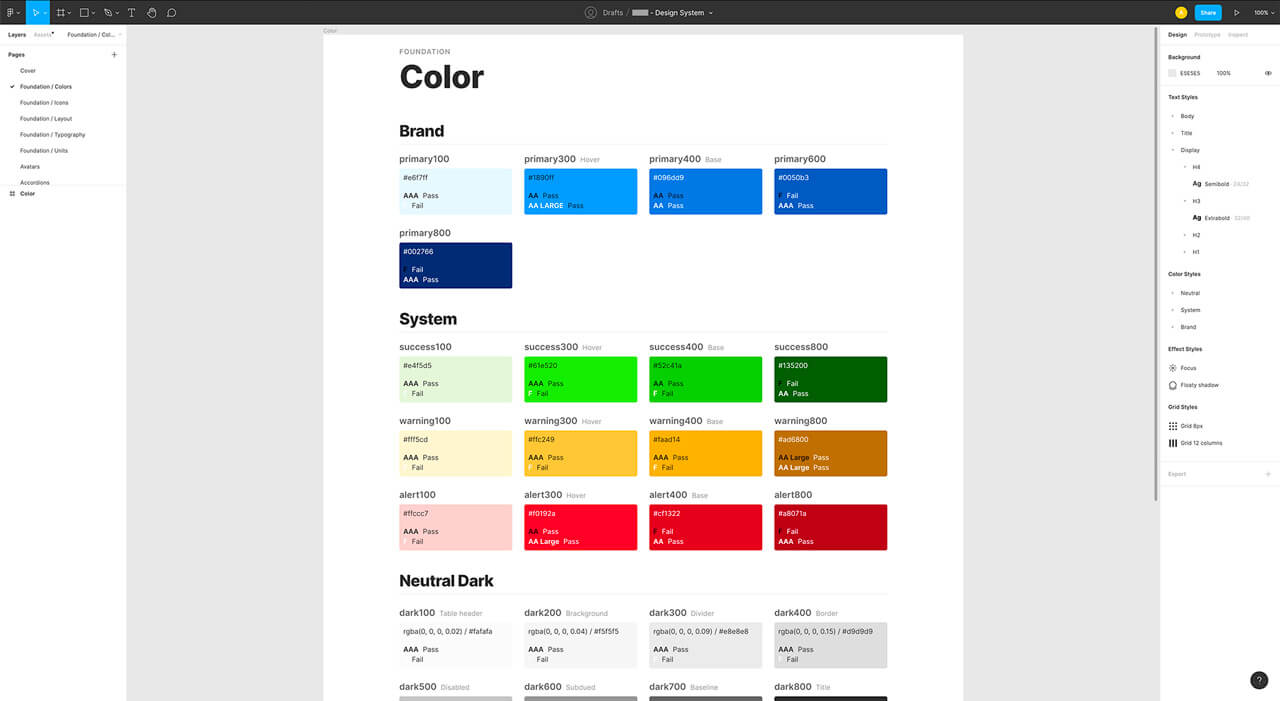Select the Pen tool
This screenshot has height=701, width=1280.
(x=107, y=12)
